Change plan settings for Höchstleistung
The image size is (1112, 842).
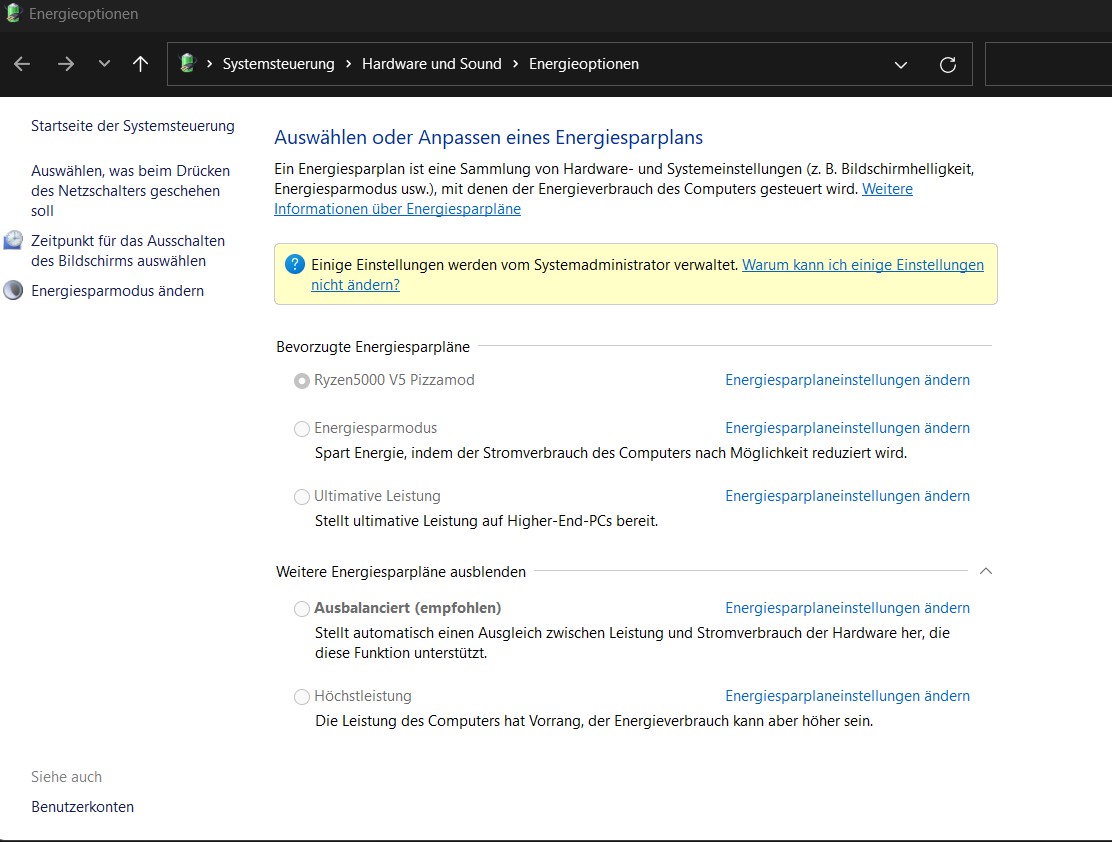point(847,696)
